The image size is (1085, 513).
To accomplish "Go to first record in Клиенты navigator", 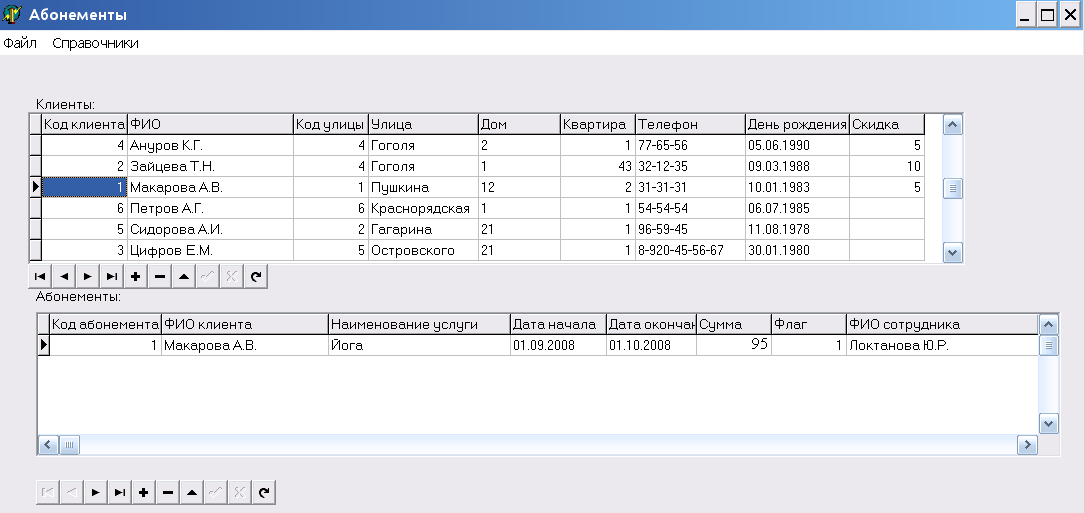I will point(40,276).
